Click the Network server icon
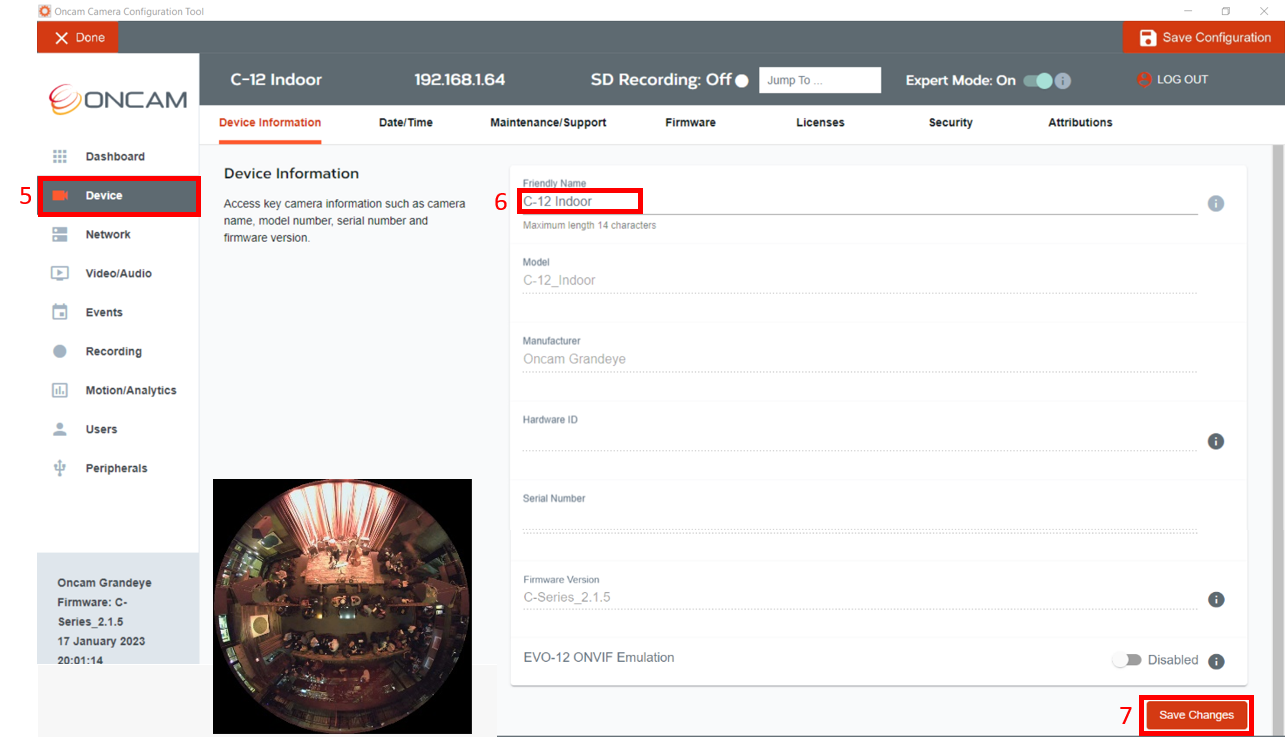1287x737 pixels. click(60, 235)
